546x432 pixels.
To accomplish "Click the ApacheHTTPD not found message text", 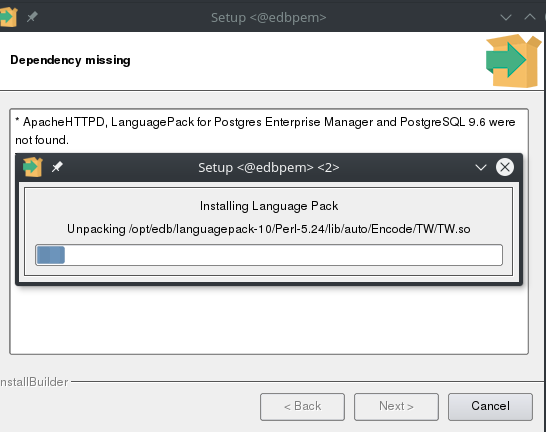I will coord(265,131).
